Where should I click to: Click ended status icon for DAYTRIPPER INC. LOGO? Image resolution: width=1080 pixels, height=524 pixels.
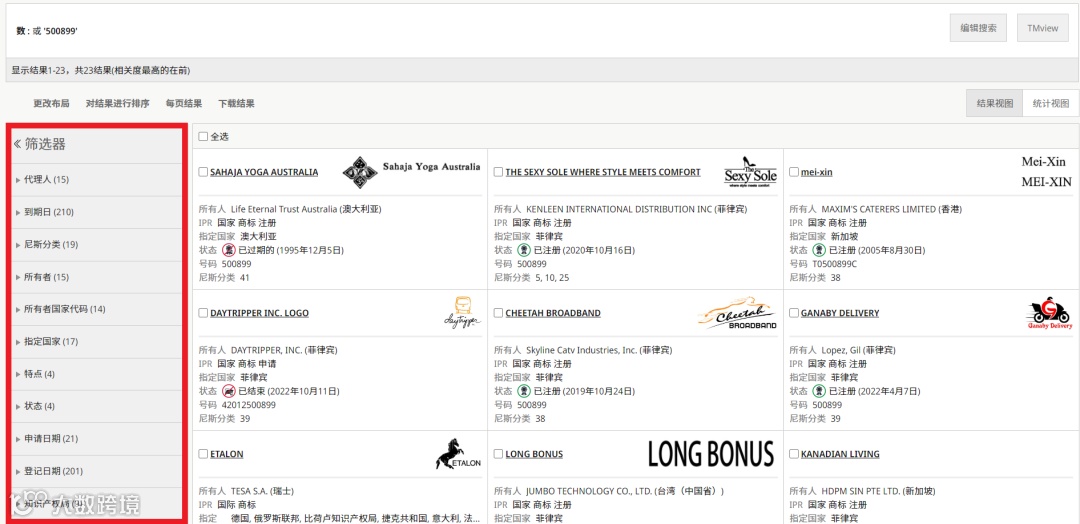tap(229, 391)
